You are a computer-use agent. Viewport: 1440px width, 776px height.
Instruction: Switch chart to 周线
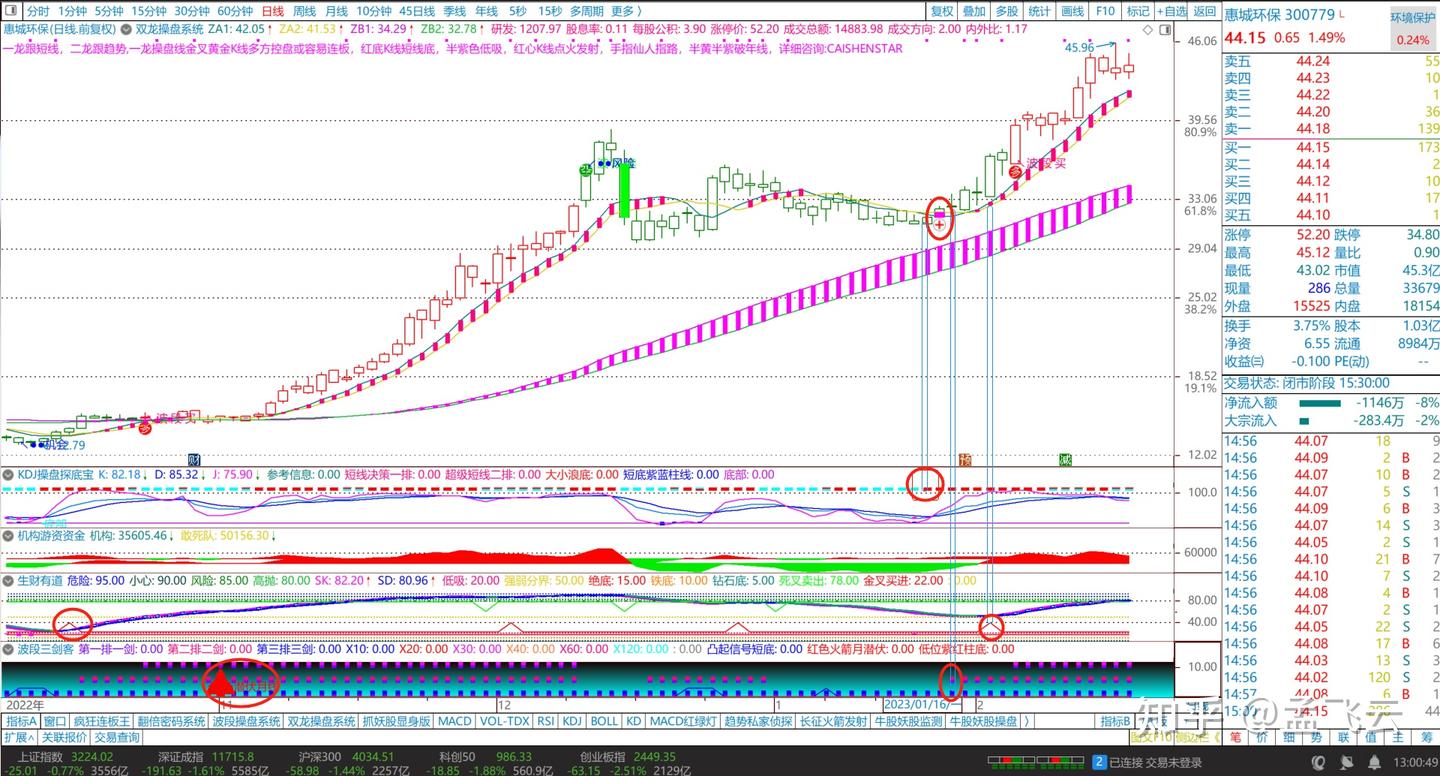(x=304, y=11)
